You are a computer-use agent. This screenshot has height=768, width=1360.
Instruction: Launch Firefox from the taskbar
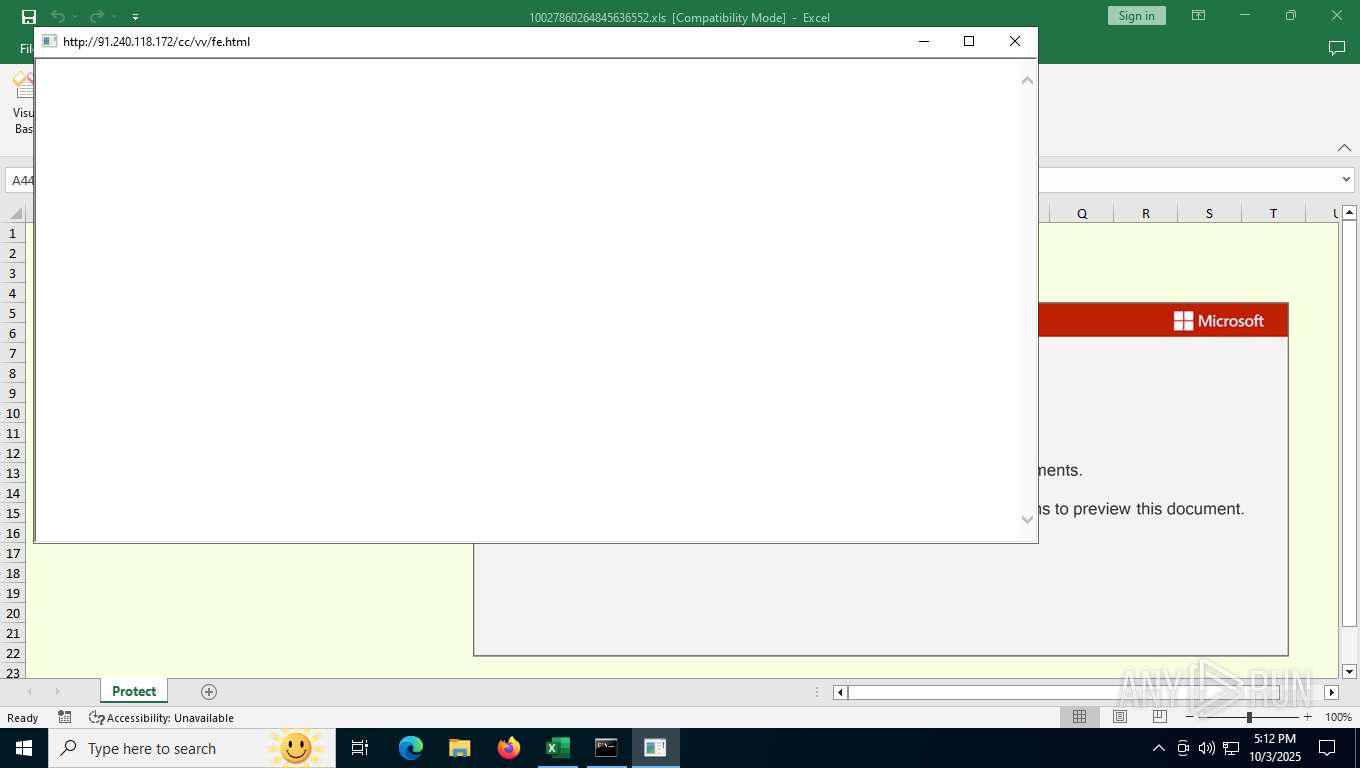pyautogui.click(x=509, y=748)
